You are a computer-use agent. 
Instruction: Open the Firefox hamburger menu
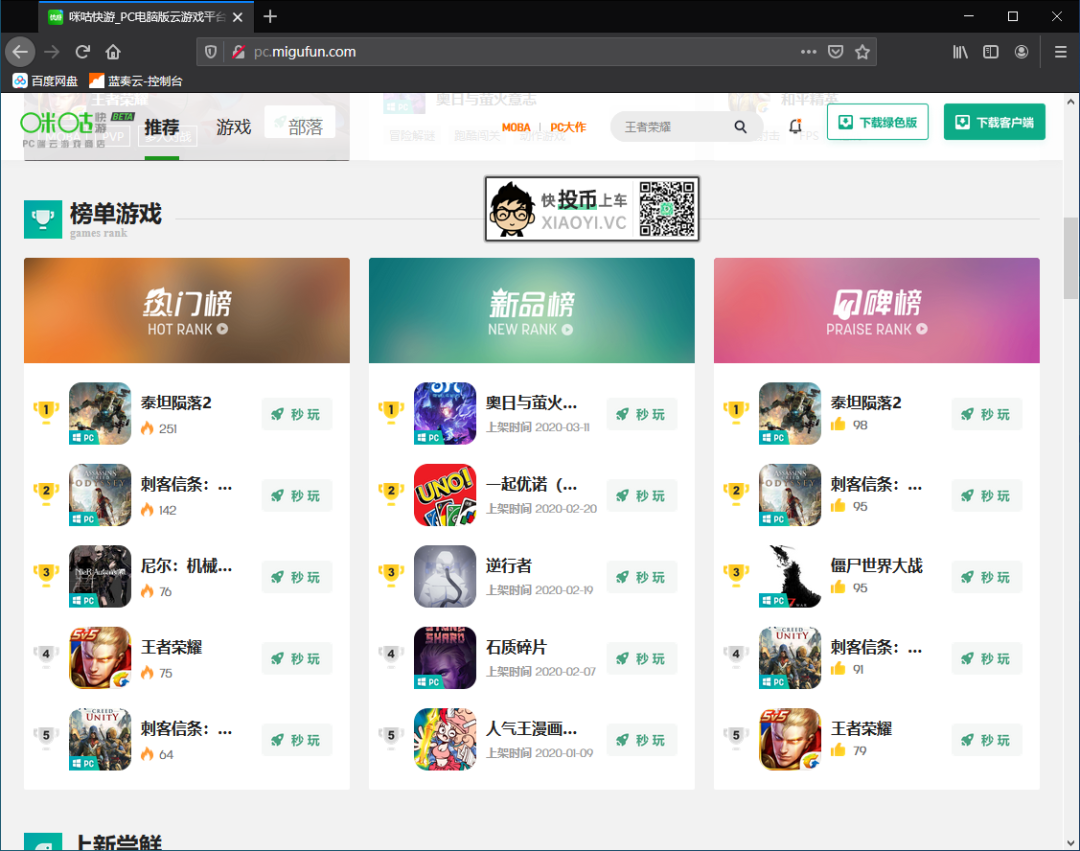point(1059,51)
